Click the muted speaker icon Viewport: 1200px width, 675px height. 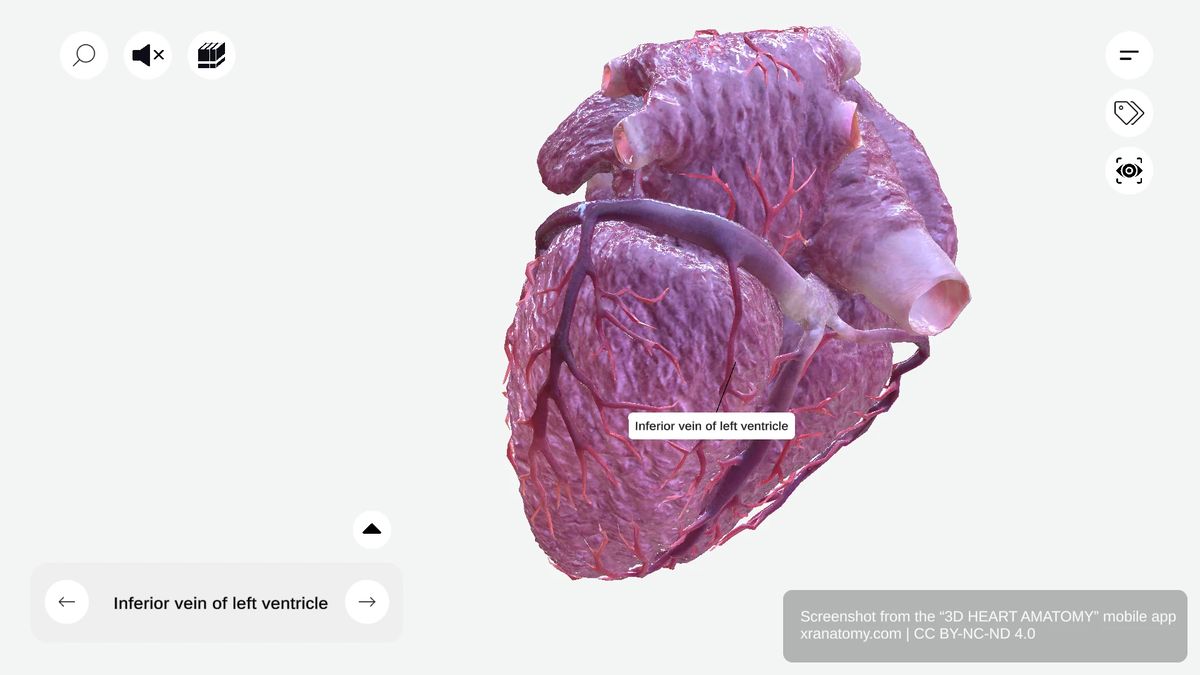pyautogui.click(x=147, y=55)
